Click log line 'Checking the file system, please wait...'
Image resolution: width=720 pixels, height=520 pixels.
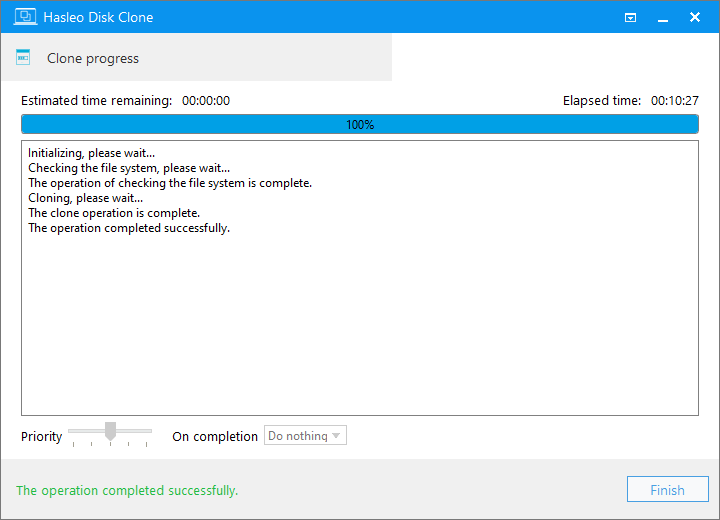[129, 168]
